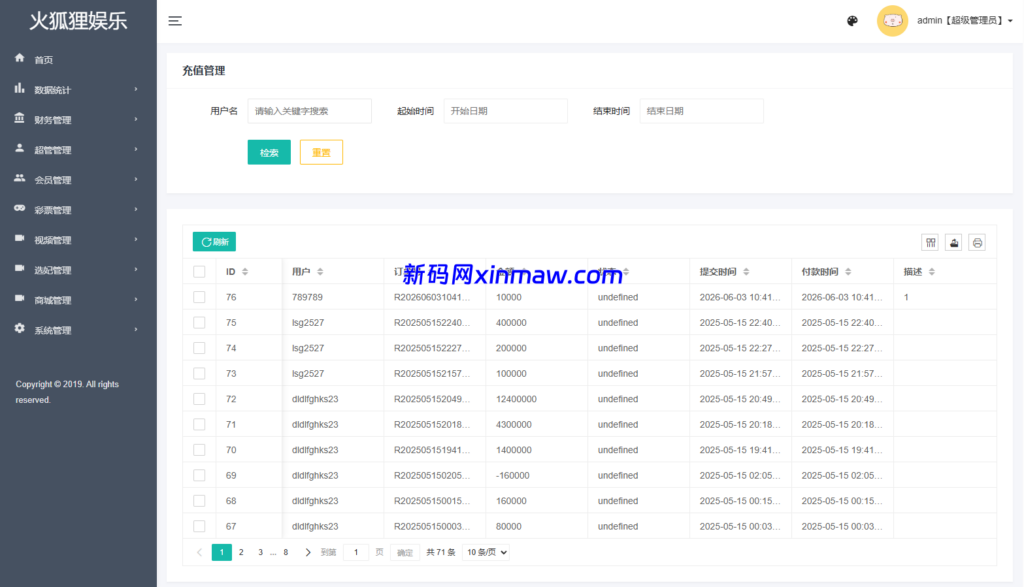Viewport: 1024px width, 587px height.
Task: Go to pagination page 2
Action: [x=241, y=552]
